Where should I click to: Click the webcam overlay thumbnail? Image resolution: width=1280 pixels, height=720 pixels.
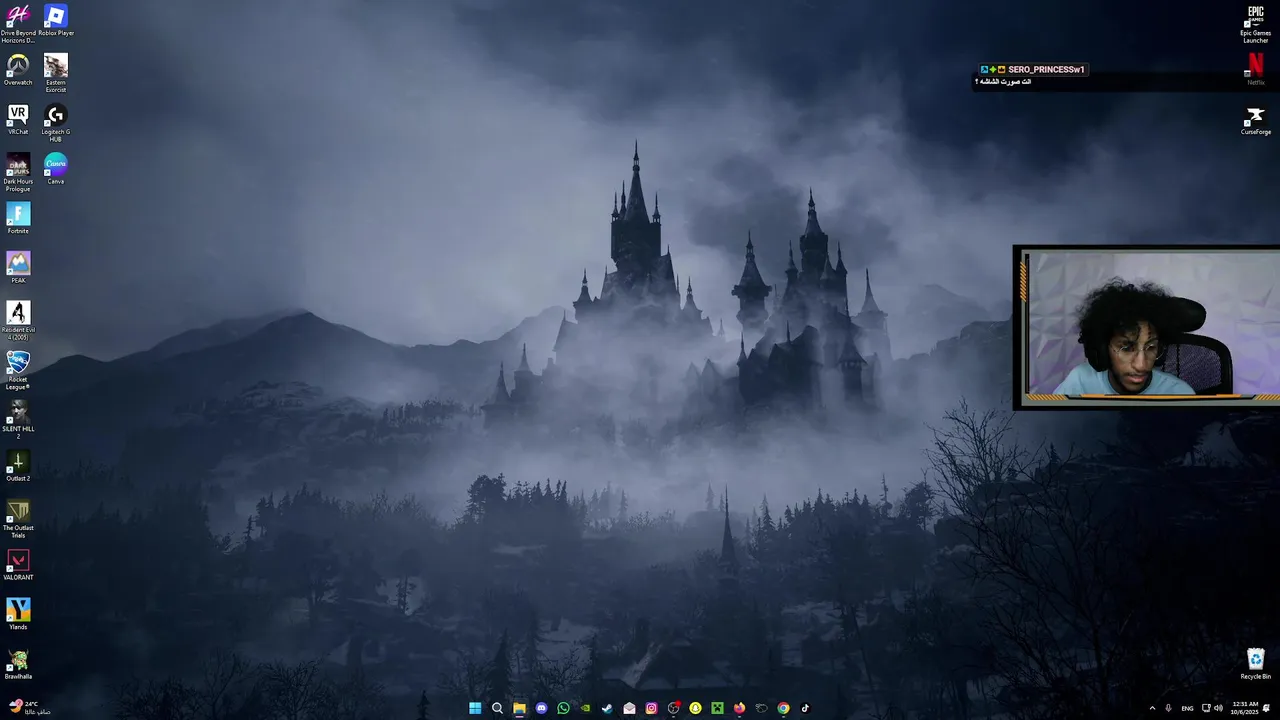pos(1146,328)
